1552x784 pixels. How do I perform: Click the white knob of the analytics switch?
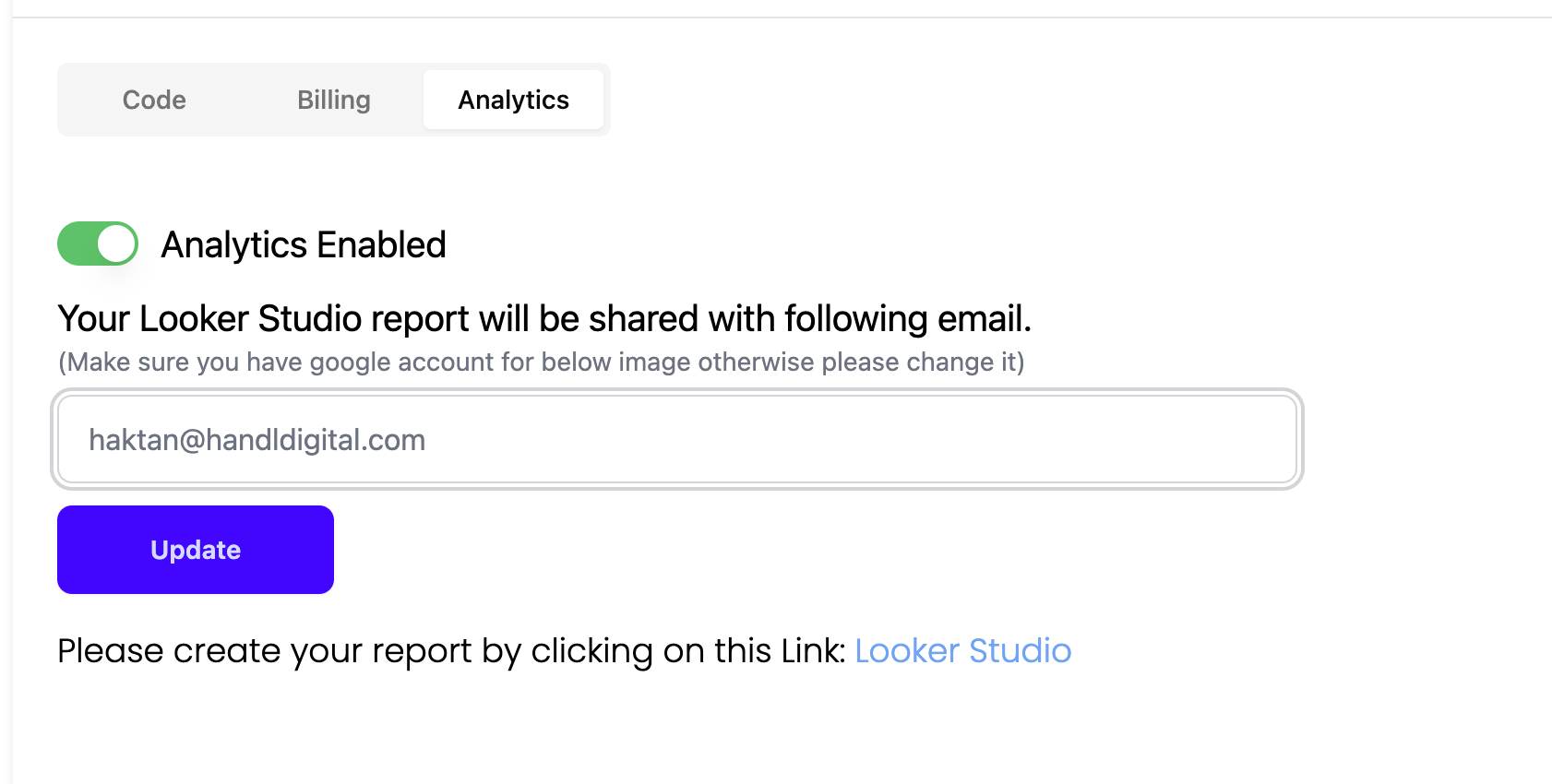(x=116, y=244)
